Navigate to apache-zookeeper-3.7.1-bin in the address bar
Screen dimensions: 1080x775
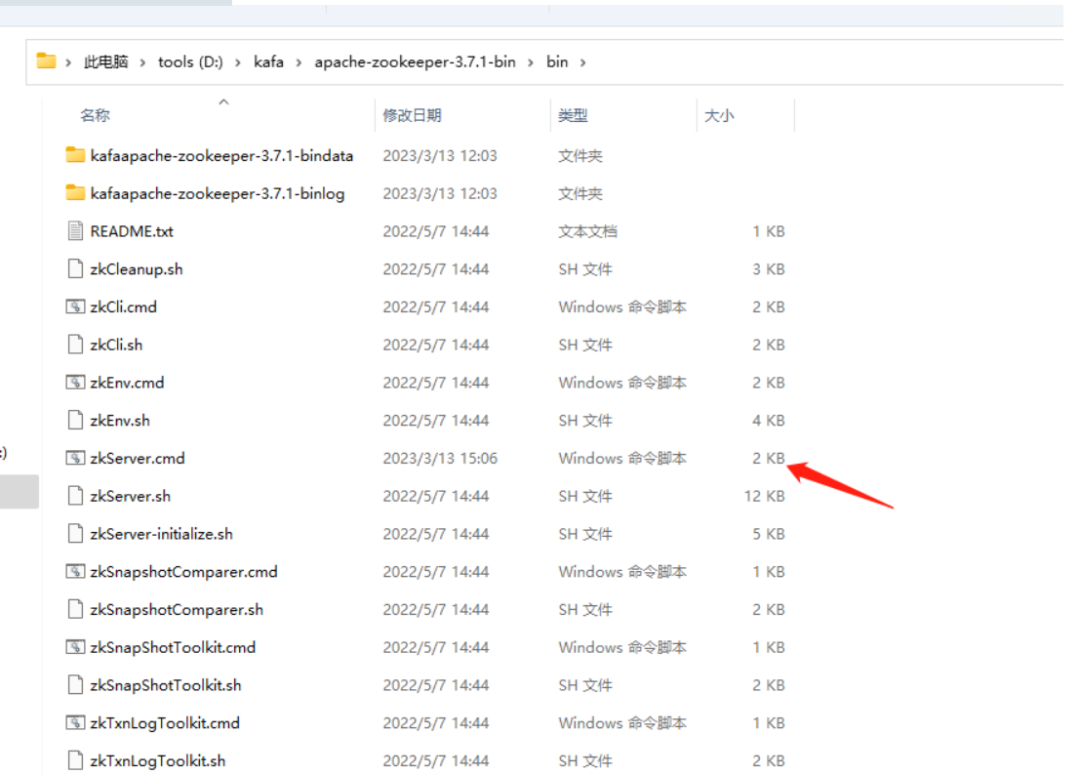point(415,62)
